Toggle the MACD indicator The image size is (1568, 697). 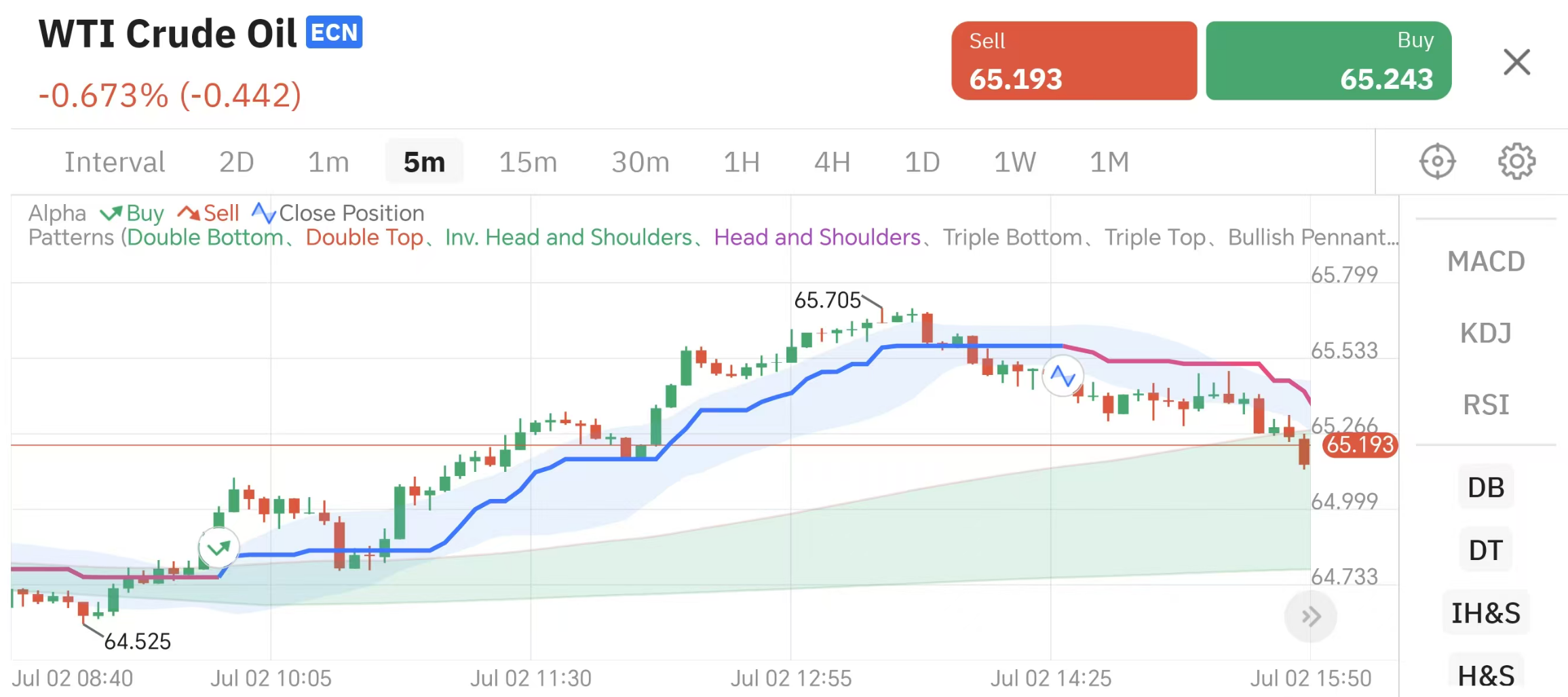[1485, 262]
